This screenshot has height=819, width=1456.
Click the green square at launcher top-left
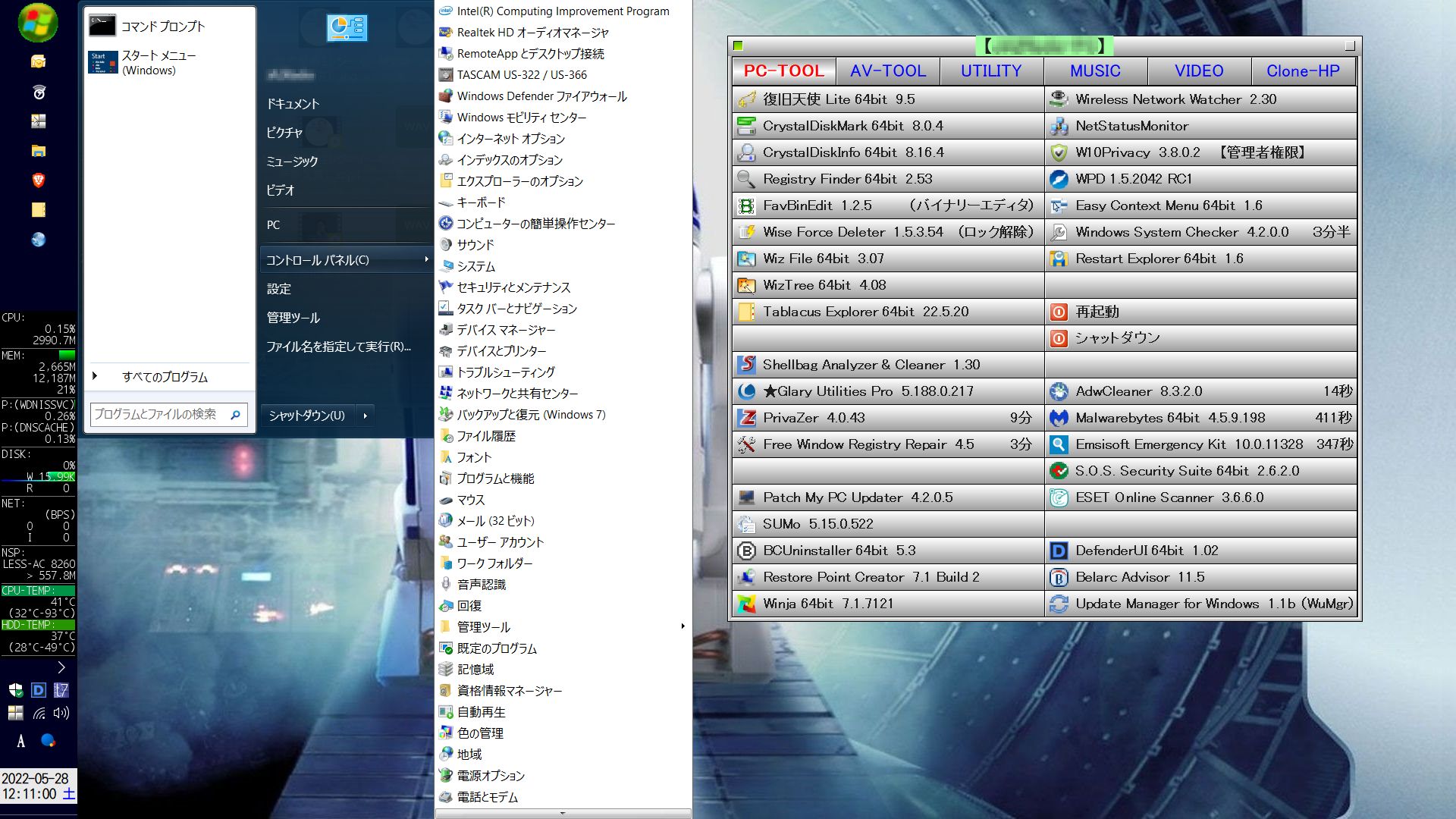point(739,45)
